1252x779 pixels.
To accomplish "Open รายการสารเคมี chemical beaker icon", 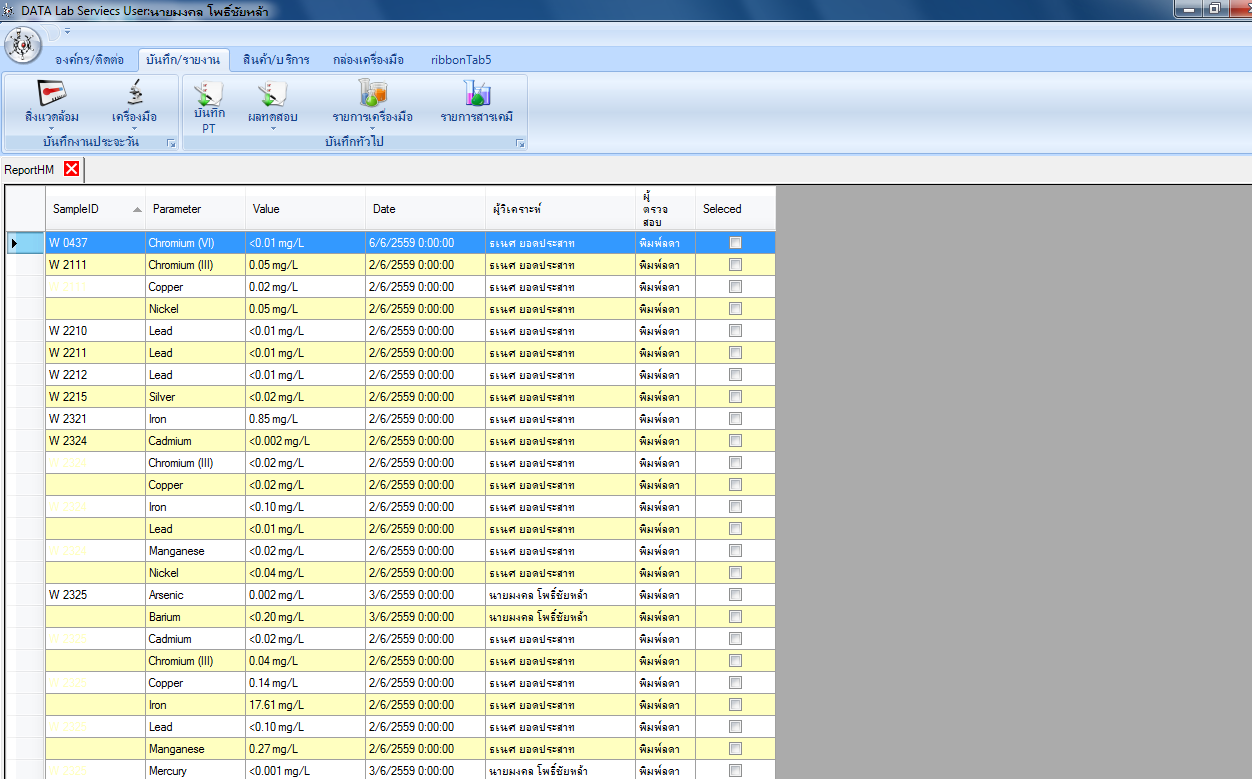I will click(x=477, y=95).
